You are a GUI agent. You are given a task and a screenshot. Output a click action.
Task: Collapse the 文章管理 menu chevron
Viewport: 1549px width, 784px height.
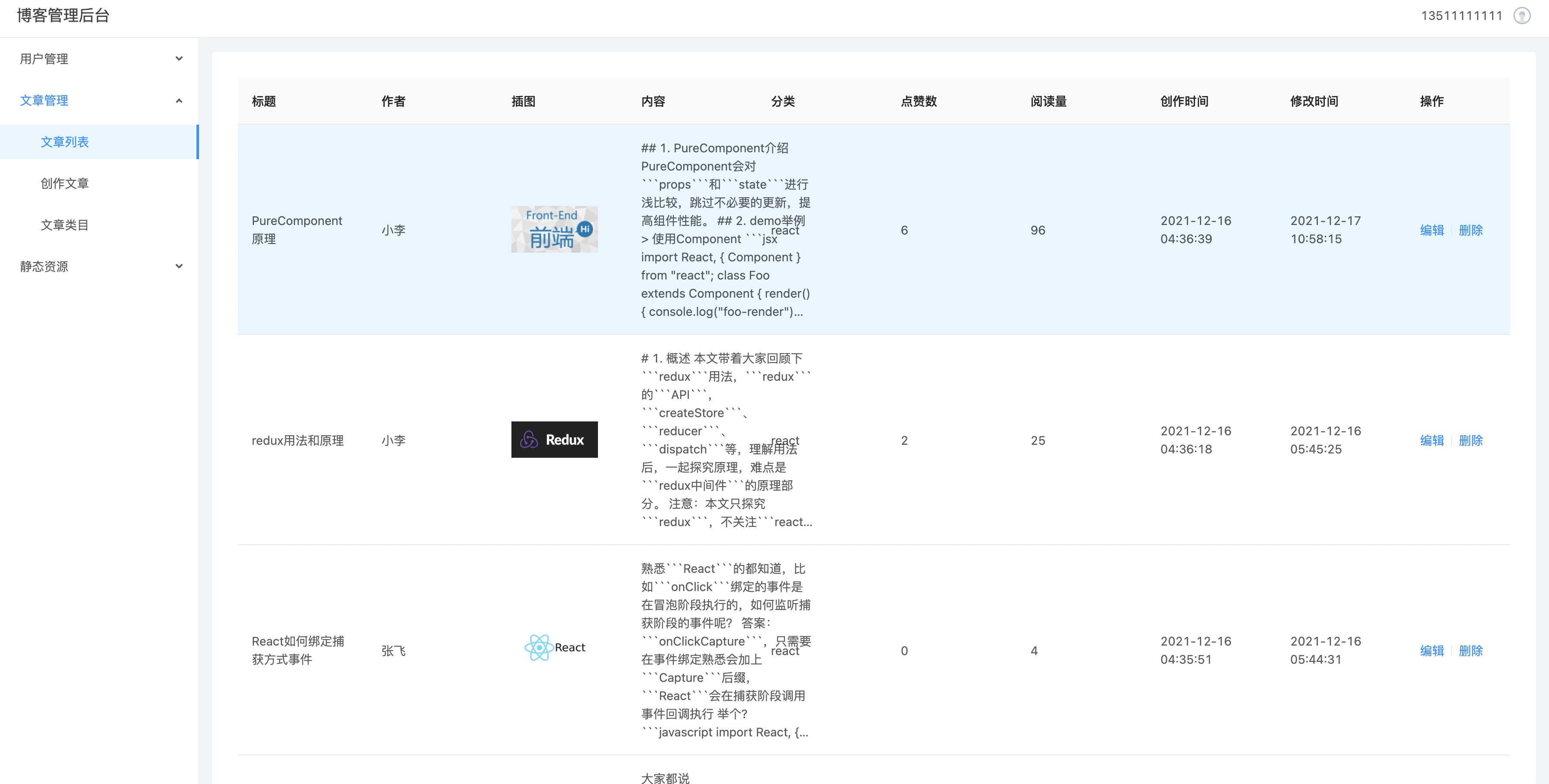pos(179,100)
